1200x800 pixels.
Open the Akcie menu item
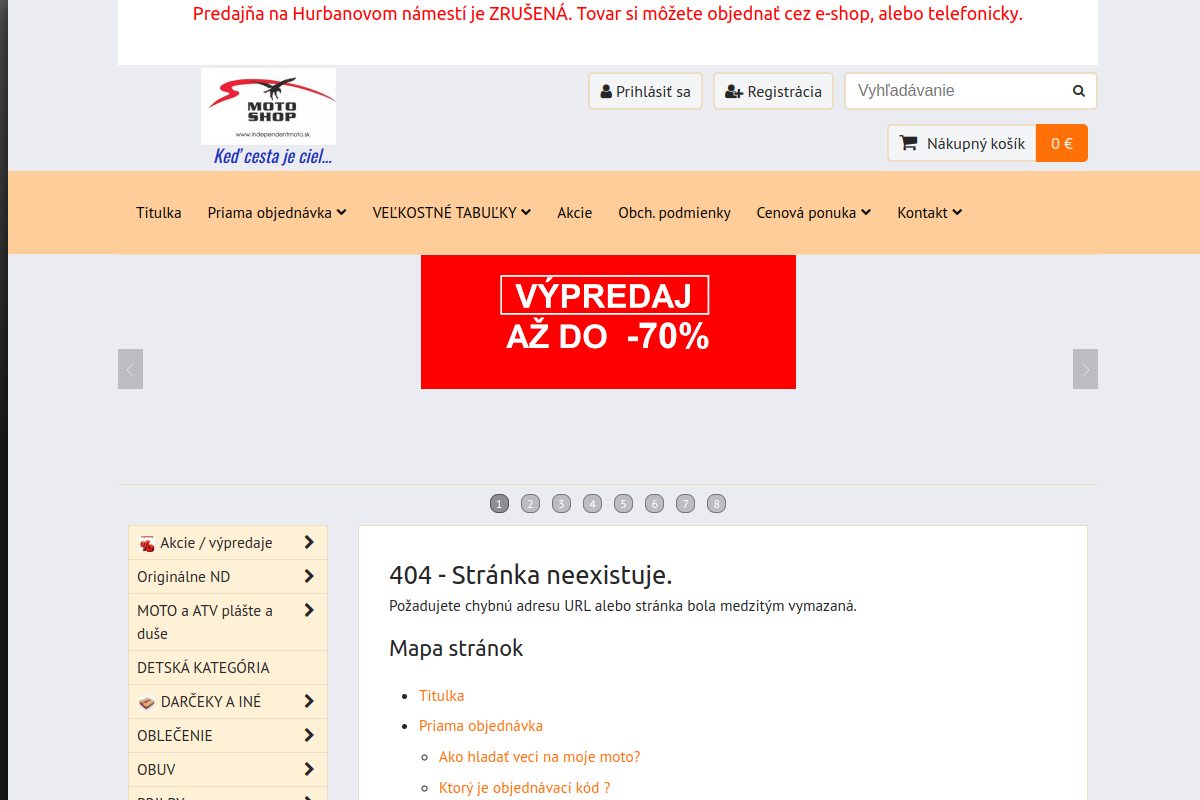575,213
